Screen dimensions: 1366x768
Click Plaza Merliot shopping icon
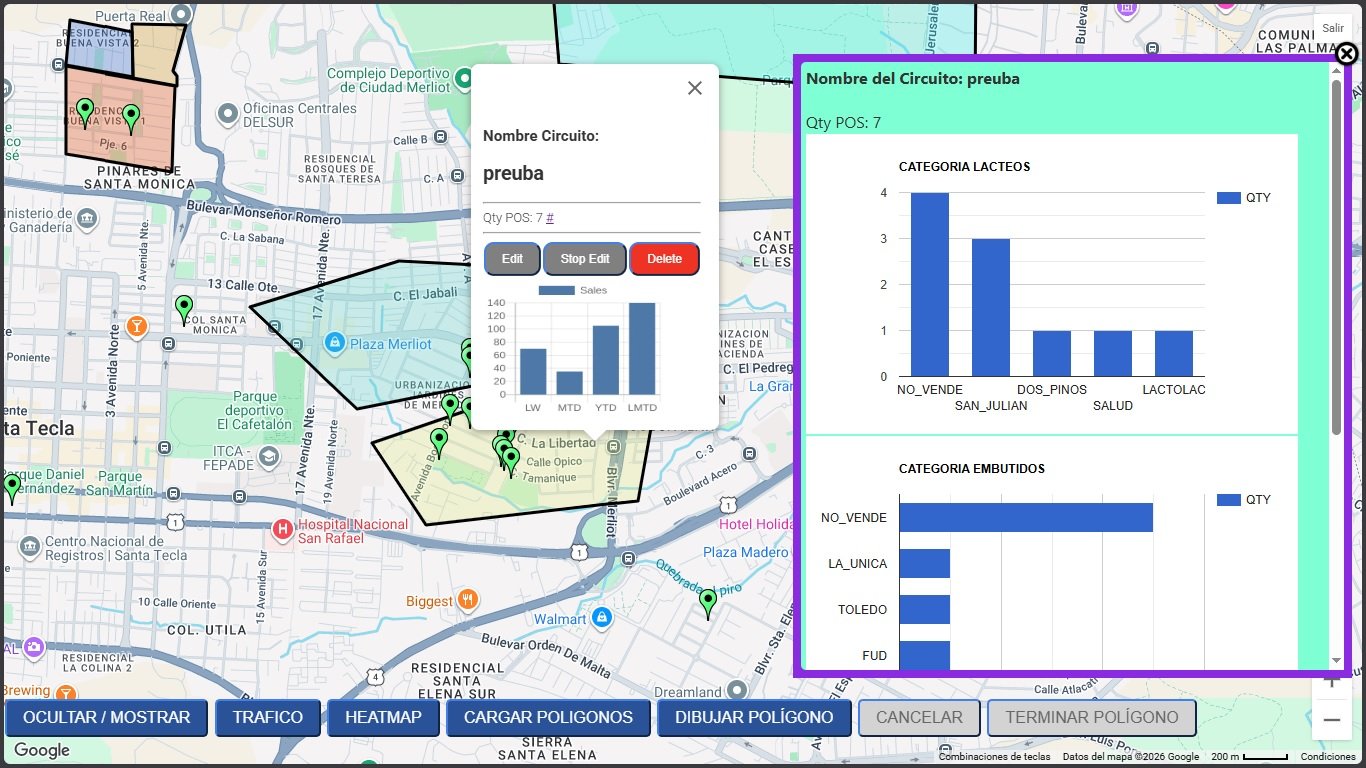tap(335, 343)
